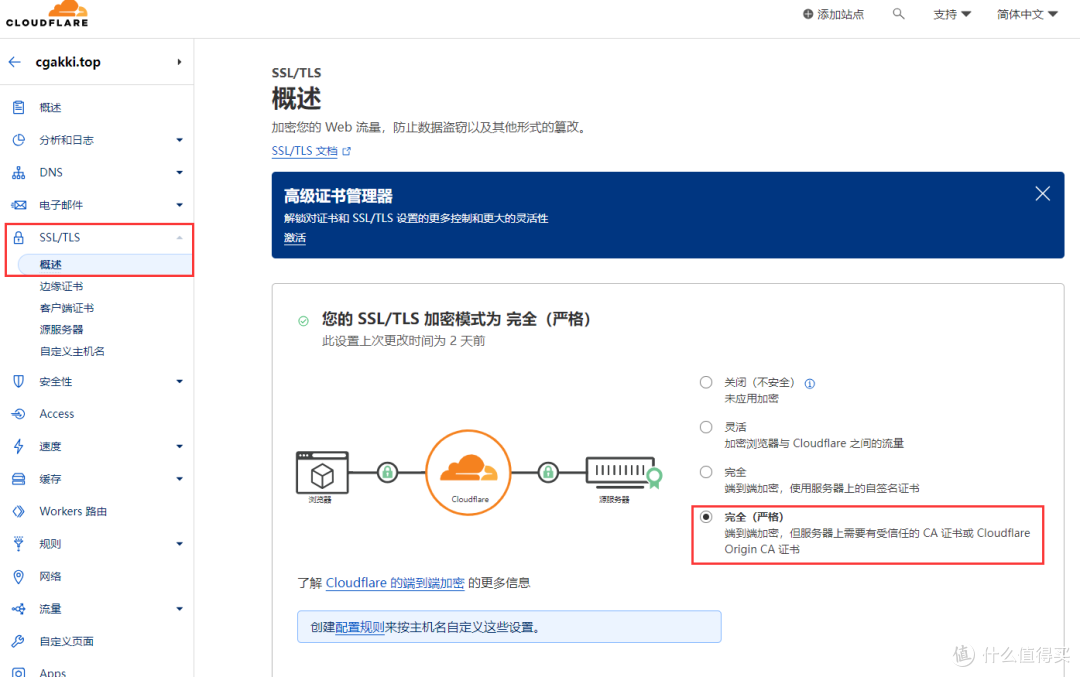The width and height of the screenshot is (1080, 677).
Task: Click the 规则 funnel icon
Action: [19, 543]
